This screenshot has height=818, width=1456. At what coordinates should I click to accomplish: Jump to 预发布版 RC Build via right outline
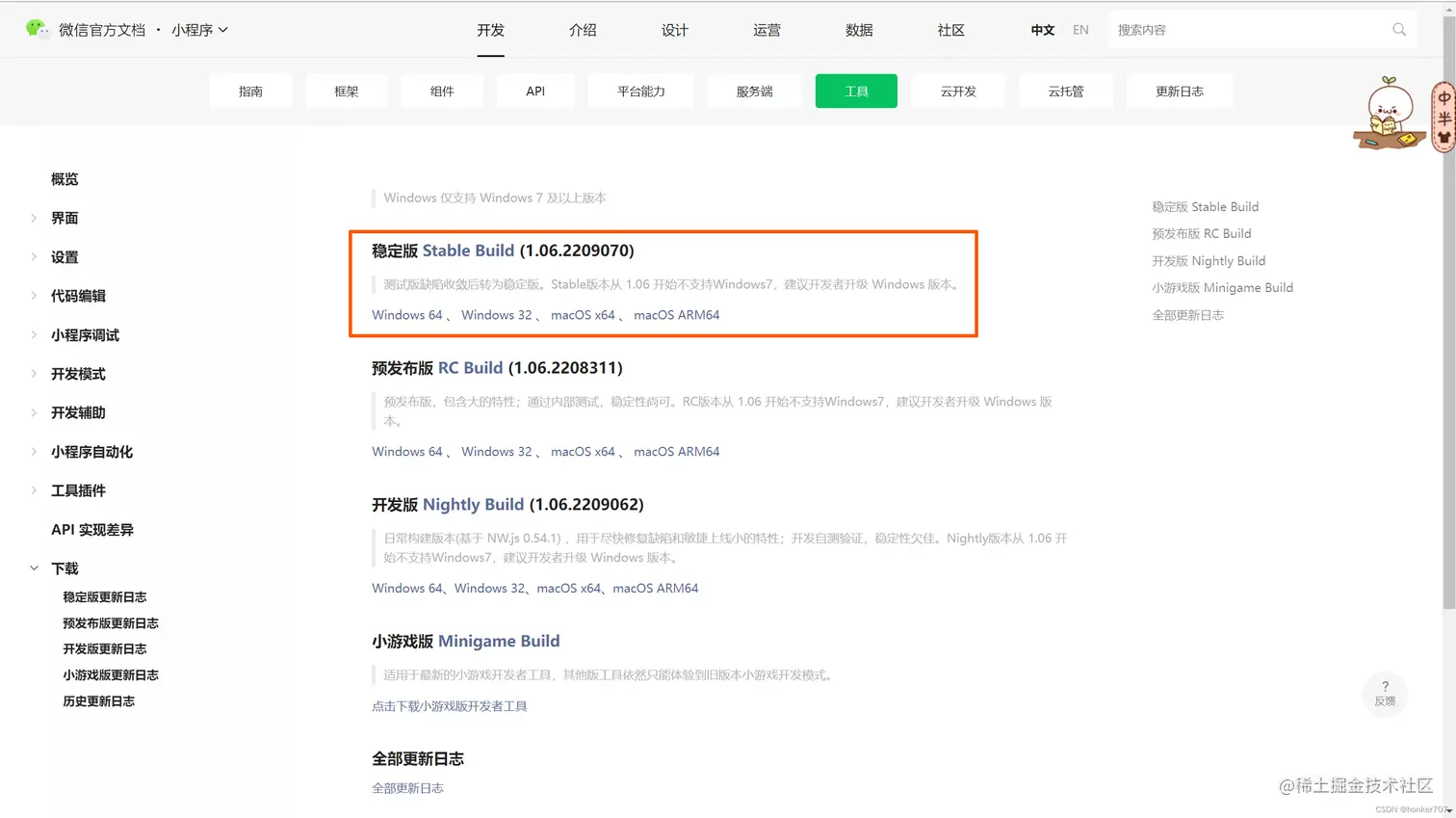tap(1204, 233)
